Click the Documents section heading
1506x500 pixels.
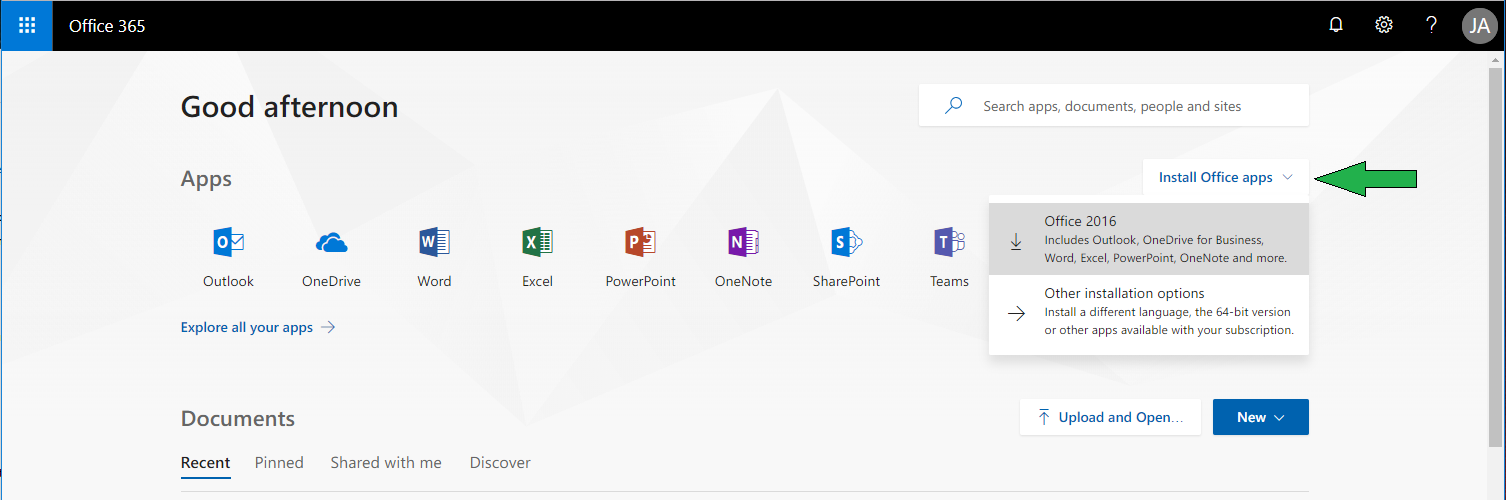238,418
